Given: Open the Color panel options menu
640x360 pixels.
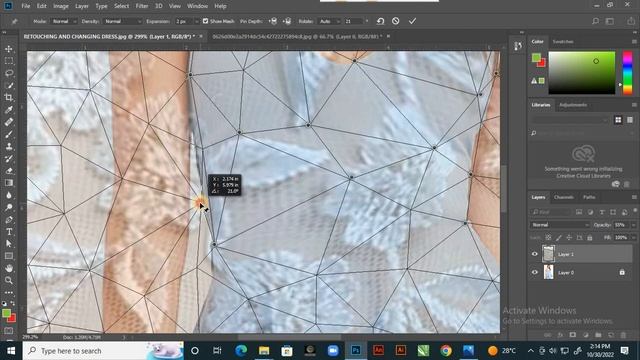Looking at the screenshot, I should pyautogui.click(x=634, y=42).
